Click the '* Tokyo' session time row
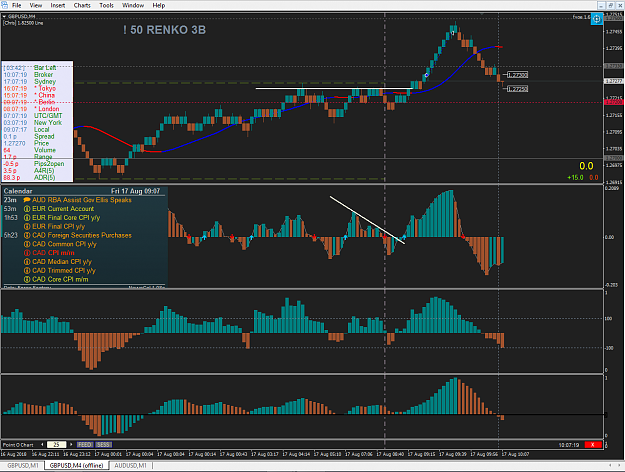 tap(37, 88)
